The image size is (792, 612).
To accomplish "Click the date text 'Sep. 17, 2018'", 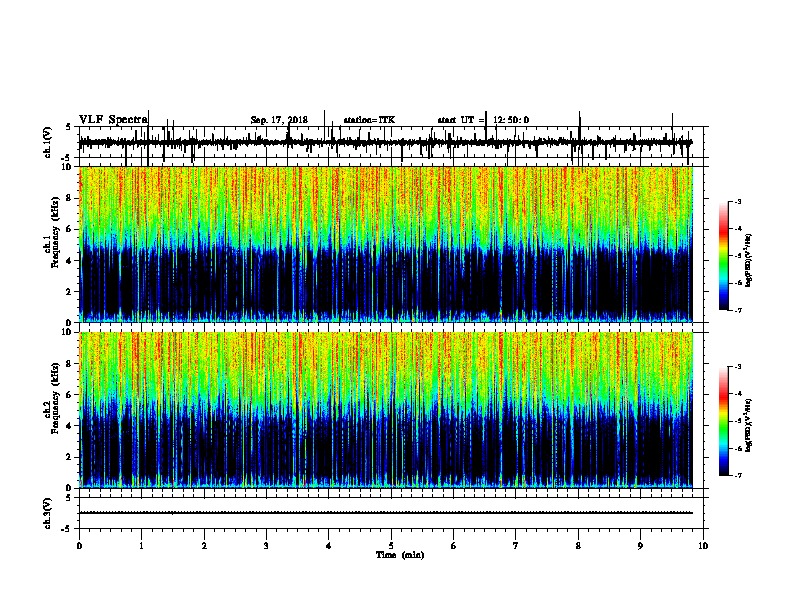I will [279, 120].
